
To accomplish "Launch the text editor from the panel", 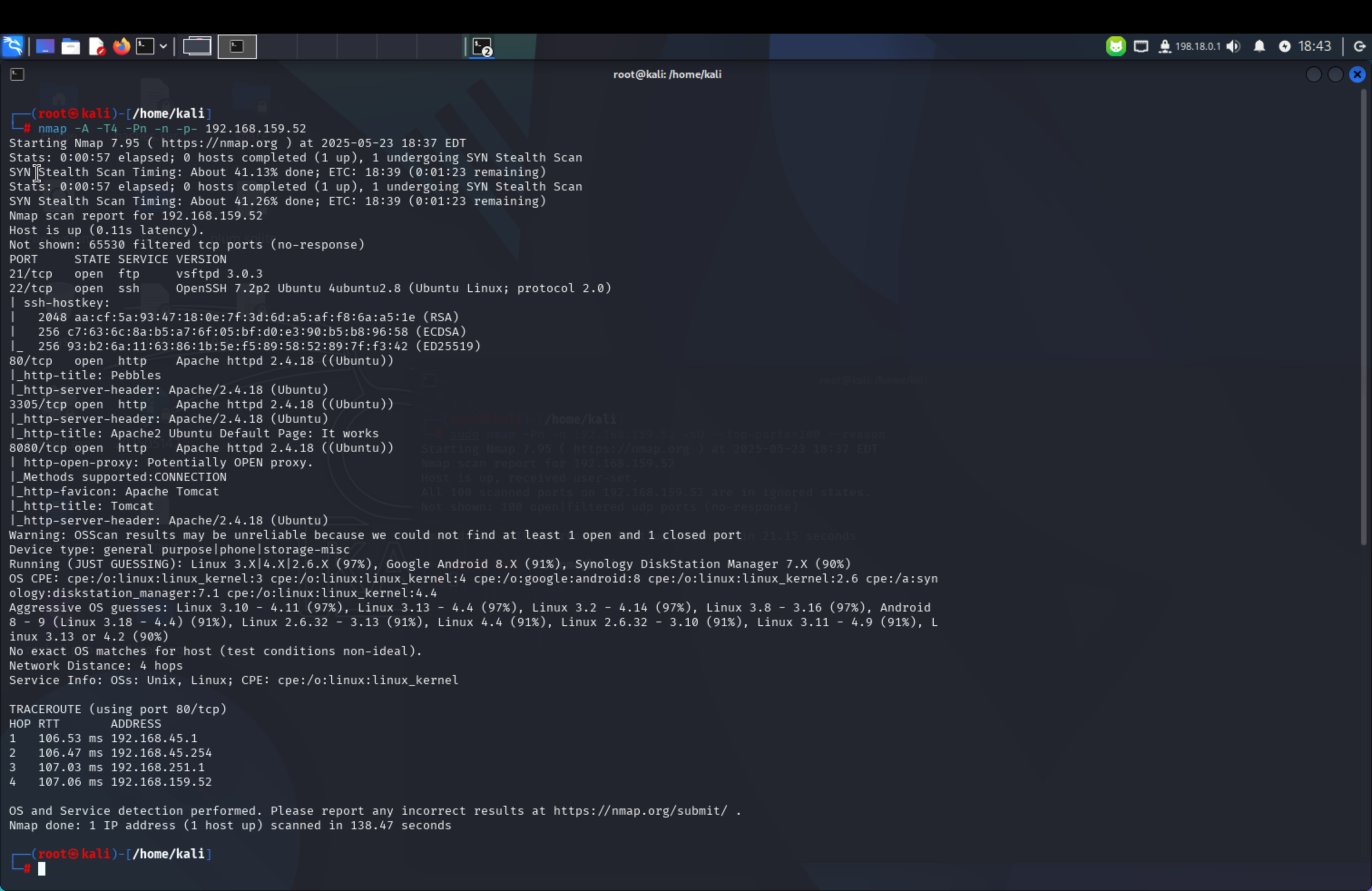I will click(x=96, y=46).
